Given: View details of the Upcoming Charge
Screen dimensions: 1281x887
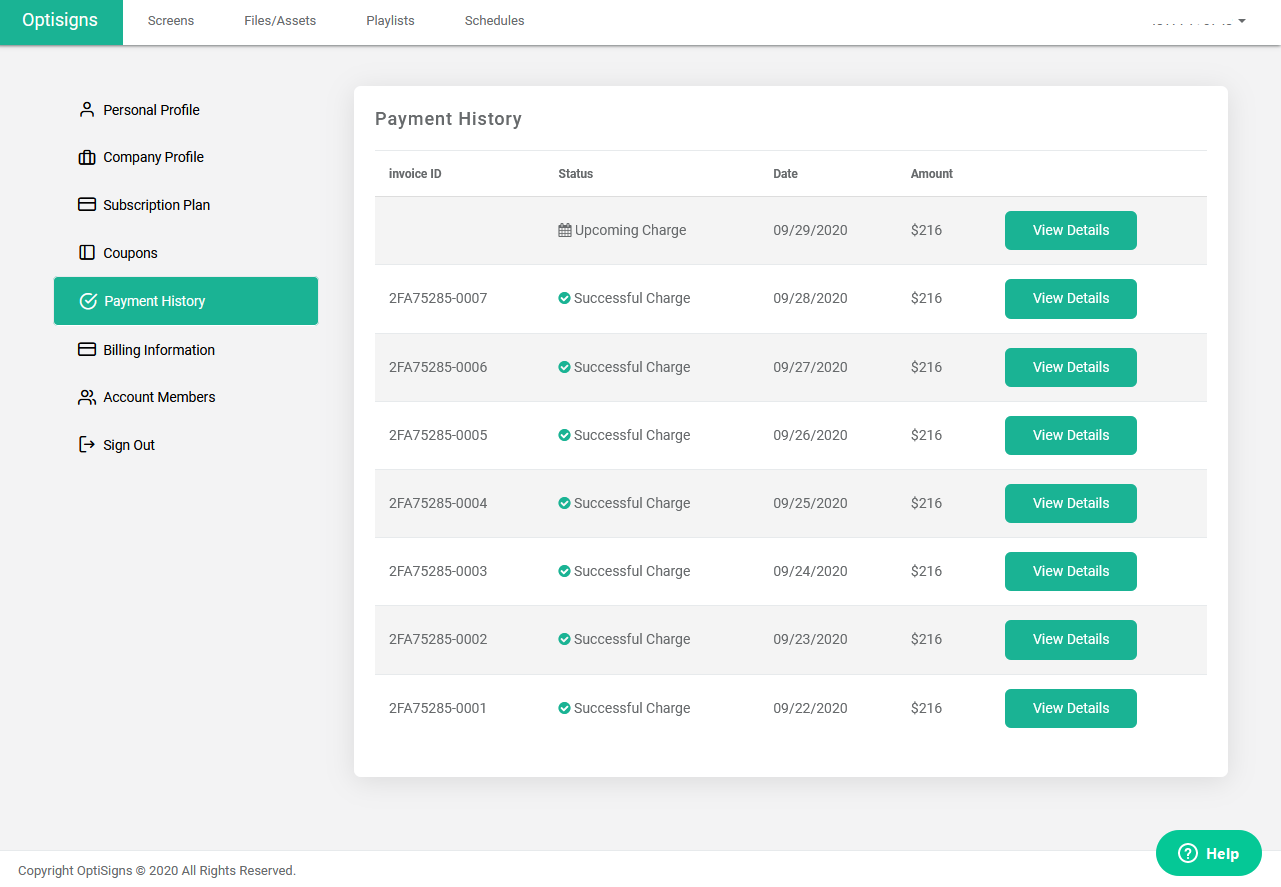Looking at the screenshot, I should pyautogui.click(x=1070, y=230).
